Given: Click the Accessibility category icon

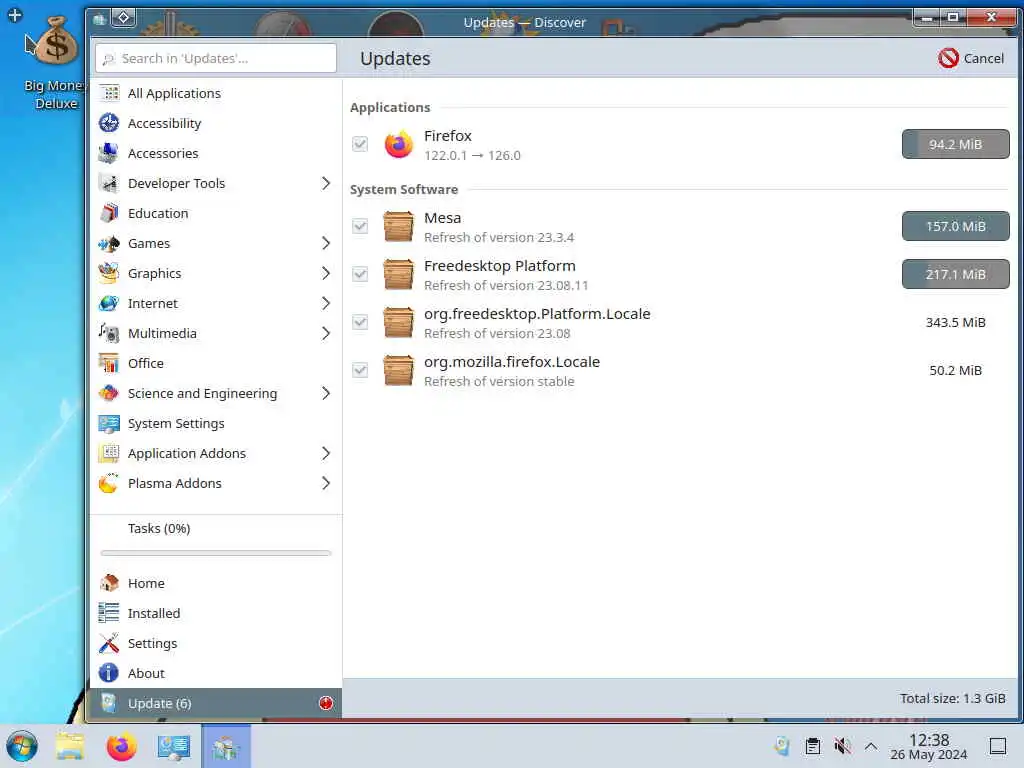Looking at the screenshot, I should click(x=109, y=123).
